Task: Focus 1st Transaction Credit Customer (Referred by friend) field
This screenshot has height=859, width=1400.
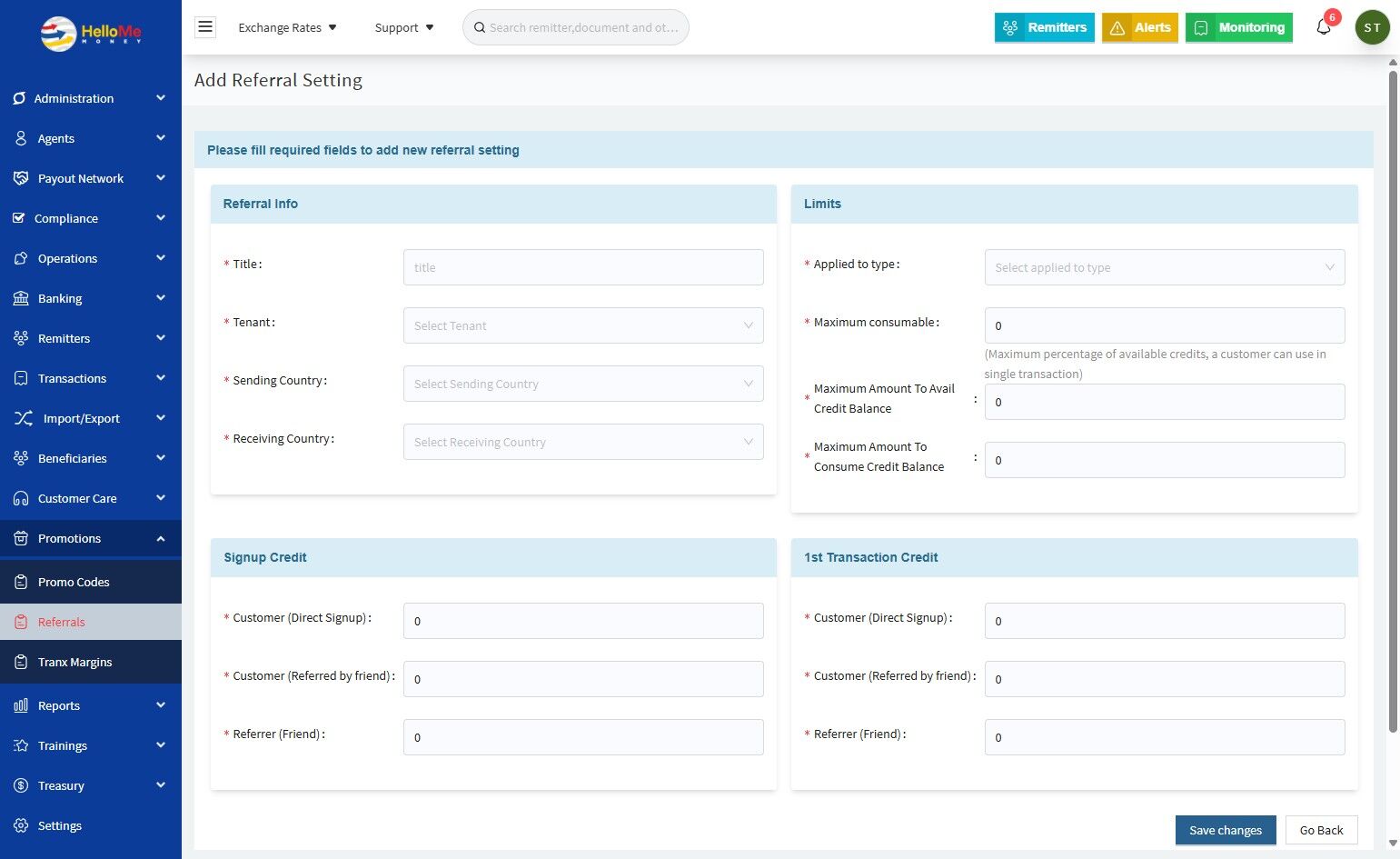Action: (1165, 679)
